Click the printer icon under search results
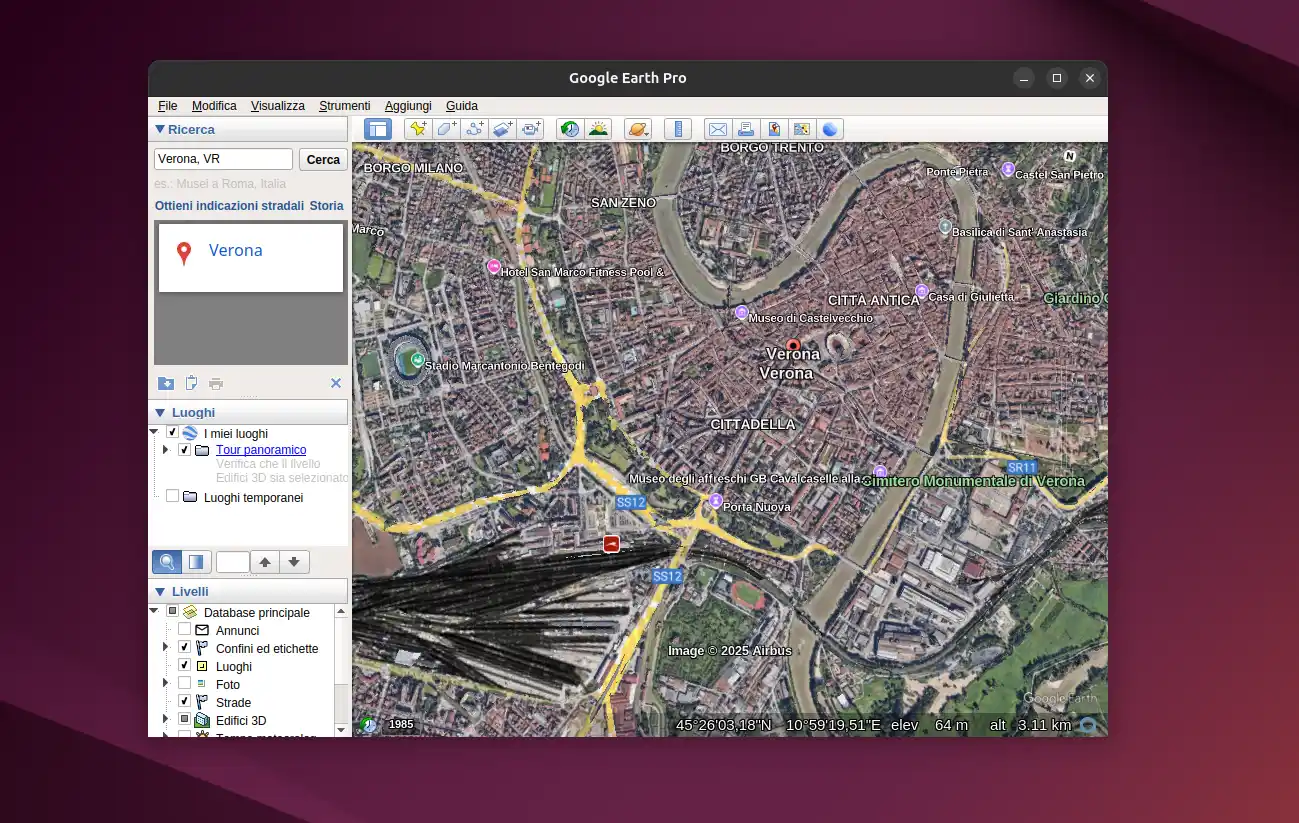 pos(216,383)
